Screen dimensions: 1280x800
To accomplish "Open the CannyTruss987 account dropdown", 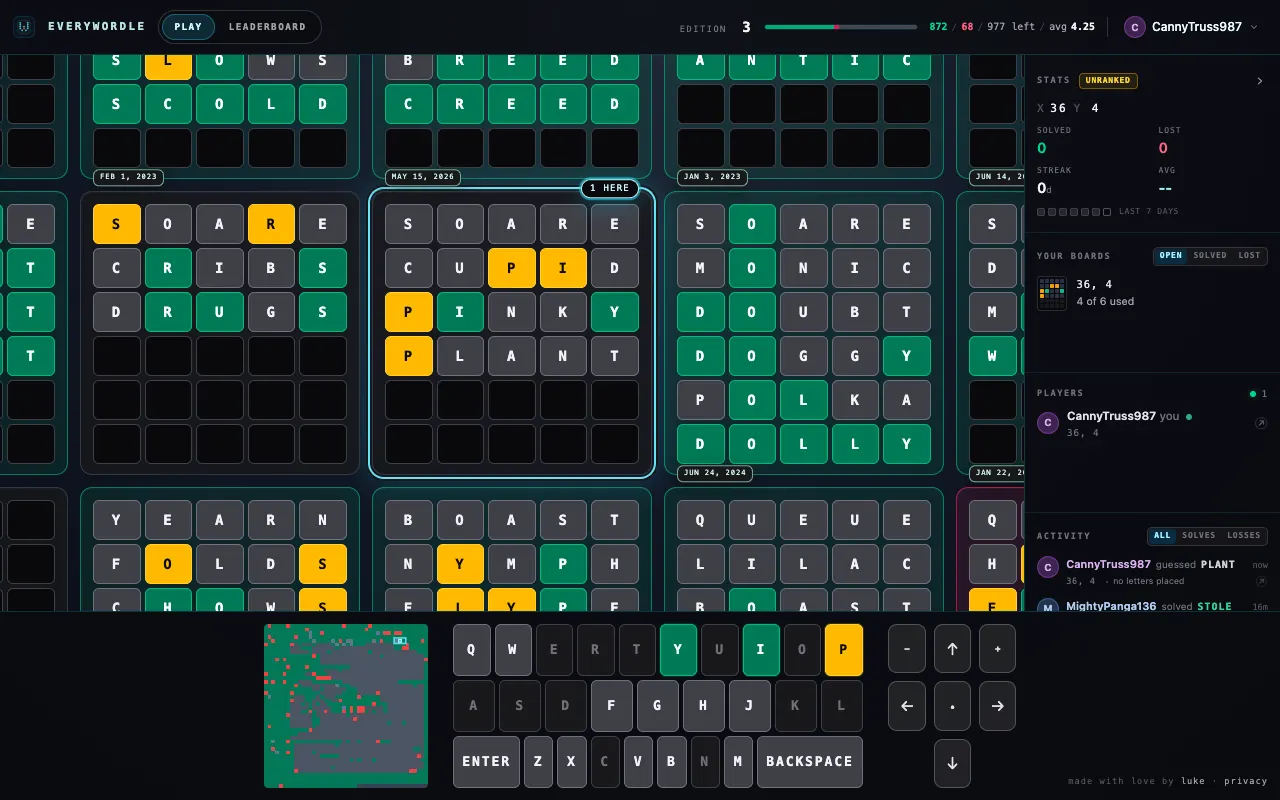I will coord(1191,27).
